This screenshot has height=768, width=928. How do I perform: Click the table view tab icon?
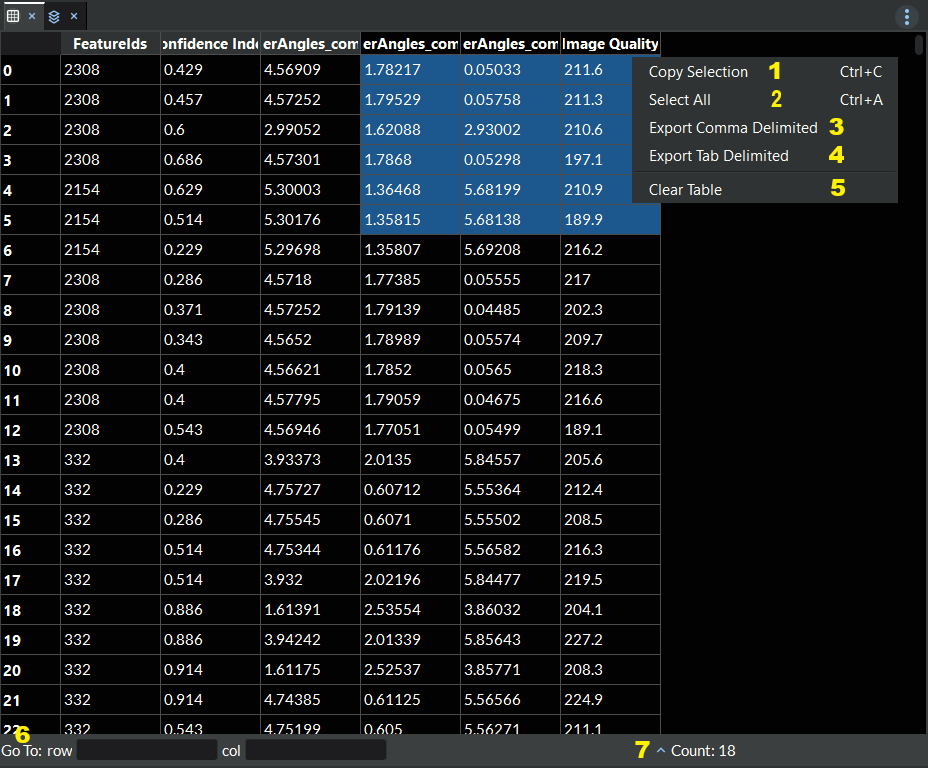(x=13, y=16)
